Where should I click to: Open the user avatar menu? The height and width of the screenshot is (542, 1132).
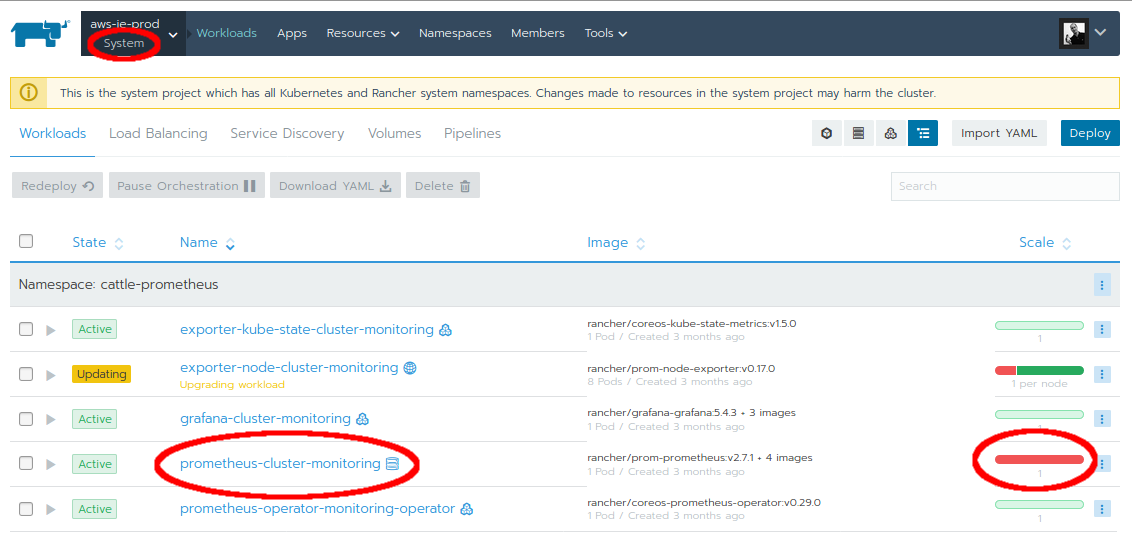tap(1074, 33)
